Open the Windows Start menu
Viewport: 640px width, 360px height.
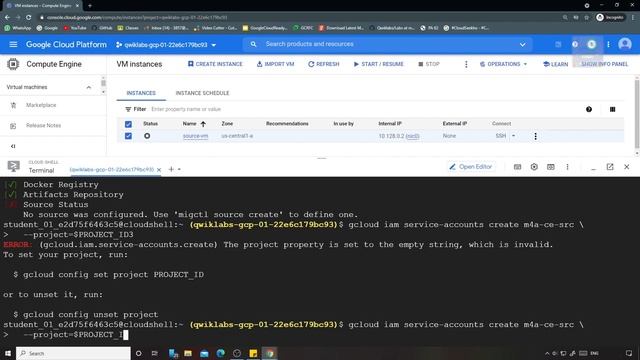(x=8, y=353)
